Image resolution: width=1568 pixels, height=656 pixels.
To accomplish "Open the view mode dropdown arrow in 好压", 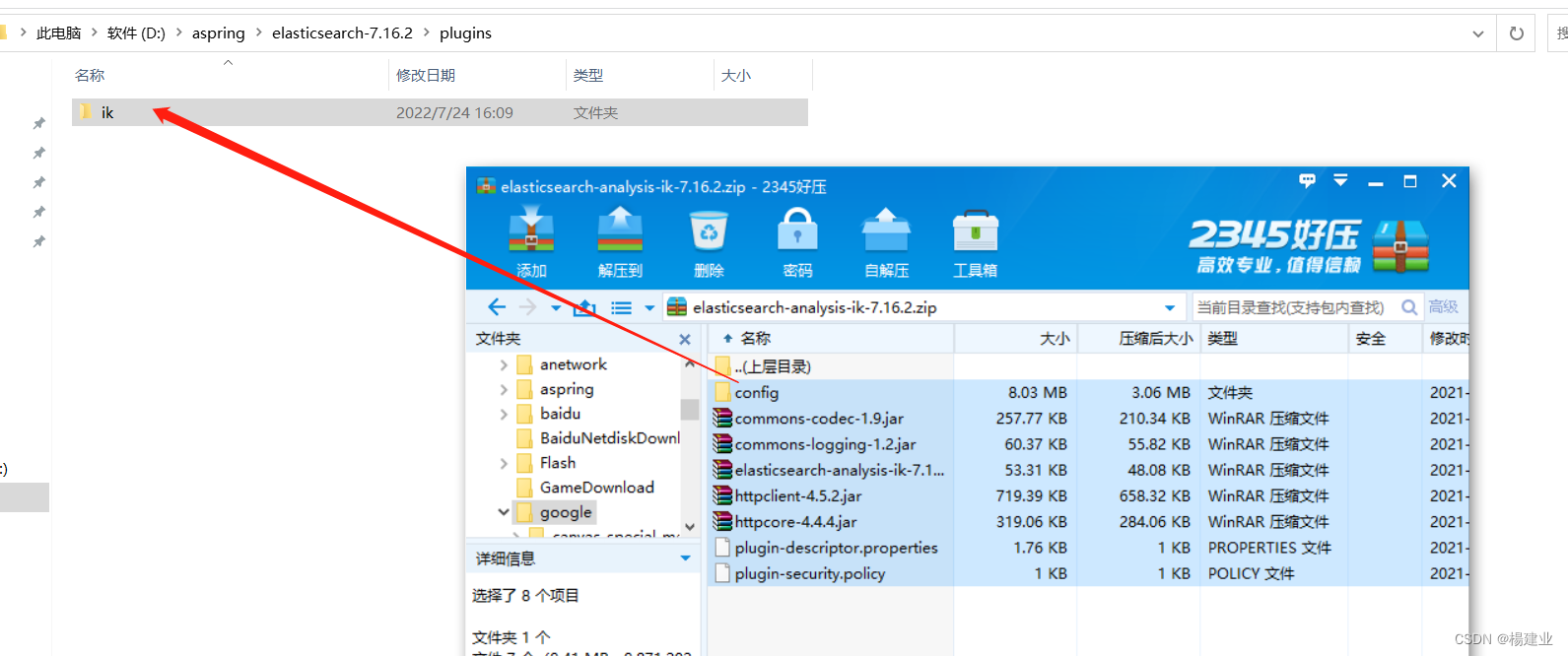I will click(x=649, y=308).
